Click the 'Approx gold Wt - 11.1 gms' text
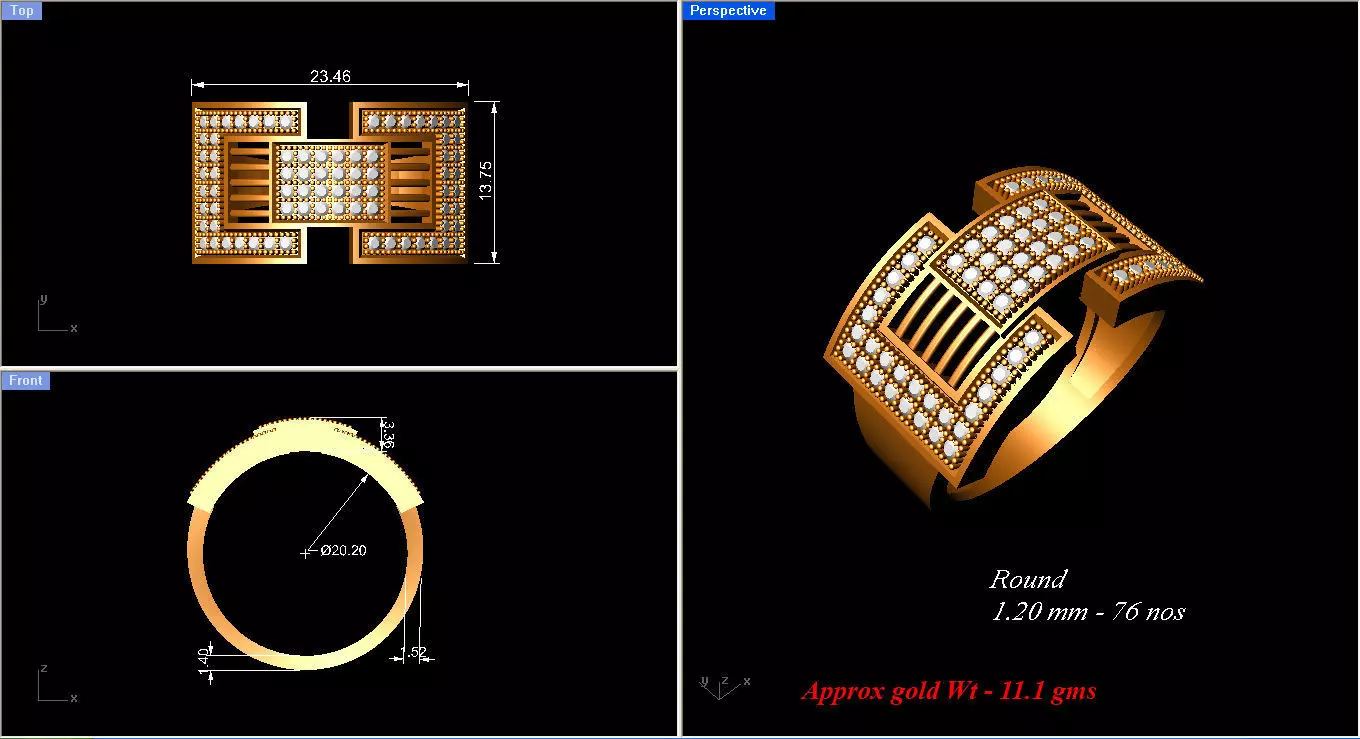 pyautogui.click(x=949, y=691)
